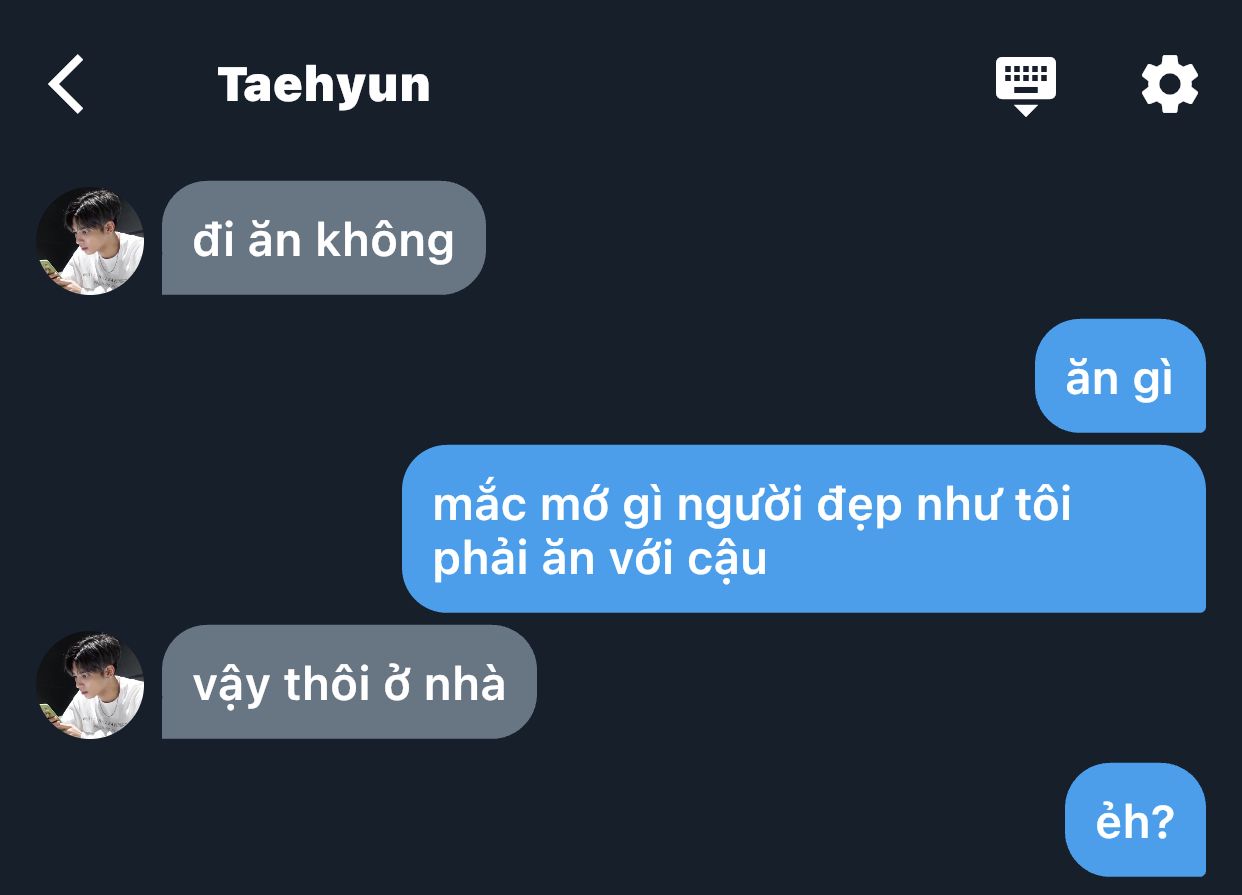Image resolution: width=1242 pixels, height=895 pixels.
Task: Open chat settings via the gear icon
Action: 1170,84
